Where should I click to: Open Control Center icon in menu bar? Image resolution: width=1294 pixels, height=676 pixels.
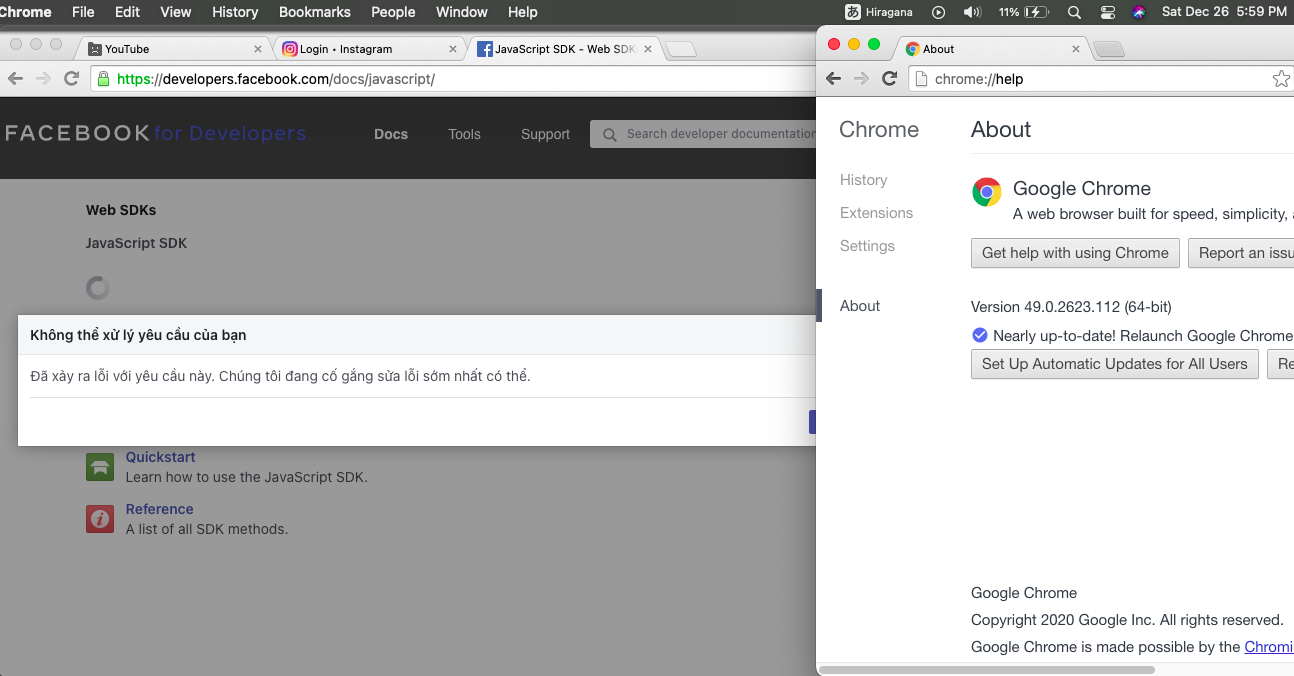coord(1107,12)
